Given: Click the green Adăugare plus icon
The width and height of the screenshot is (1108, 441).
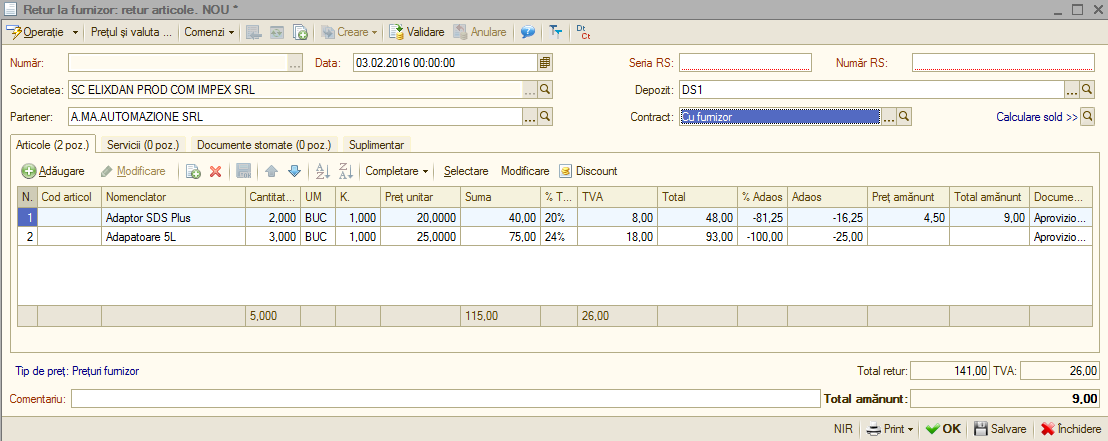Looking at the screenshot, I should 28,171.
